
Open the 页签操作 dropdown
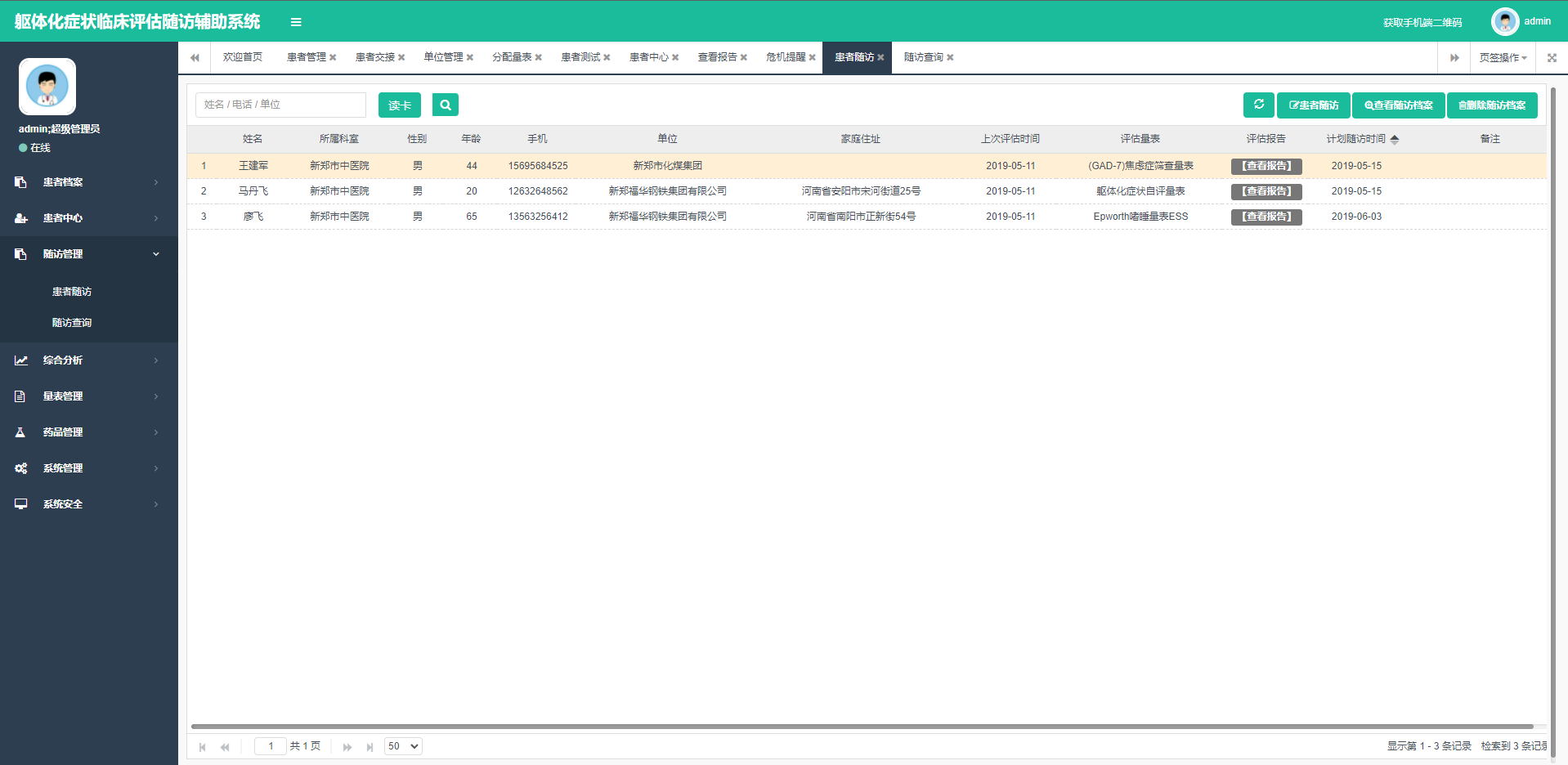coord(1503,58)
